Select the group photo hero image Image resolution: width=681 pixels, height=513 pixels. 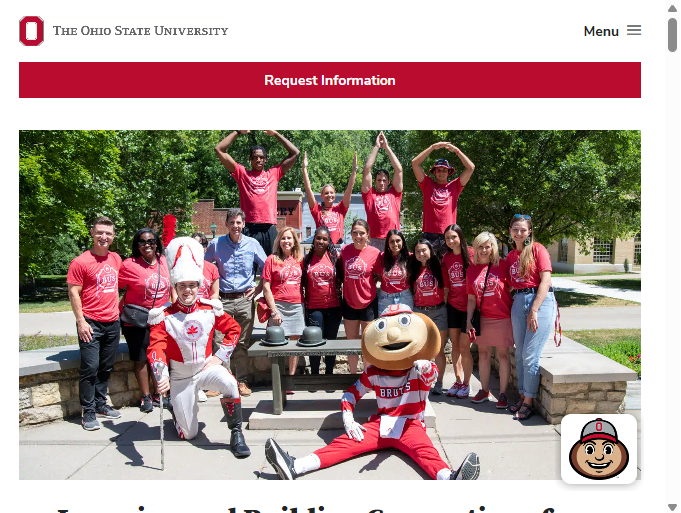pos(330,305)
